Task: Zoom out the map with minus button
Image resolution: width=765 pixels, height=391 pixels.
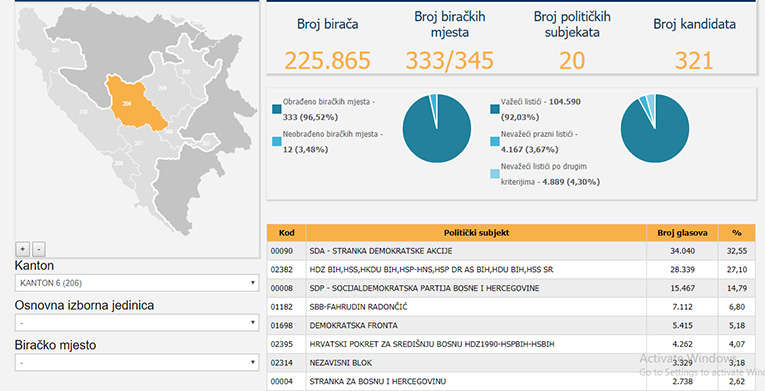Action: [x=39, y=249]
